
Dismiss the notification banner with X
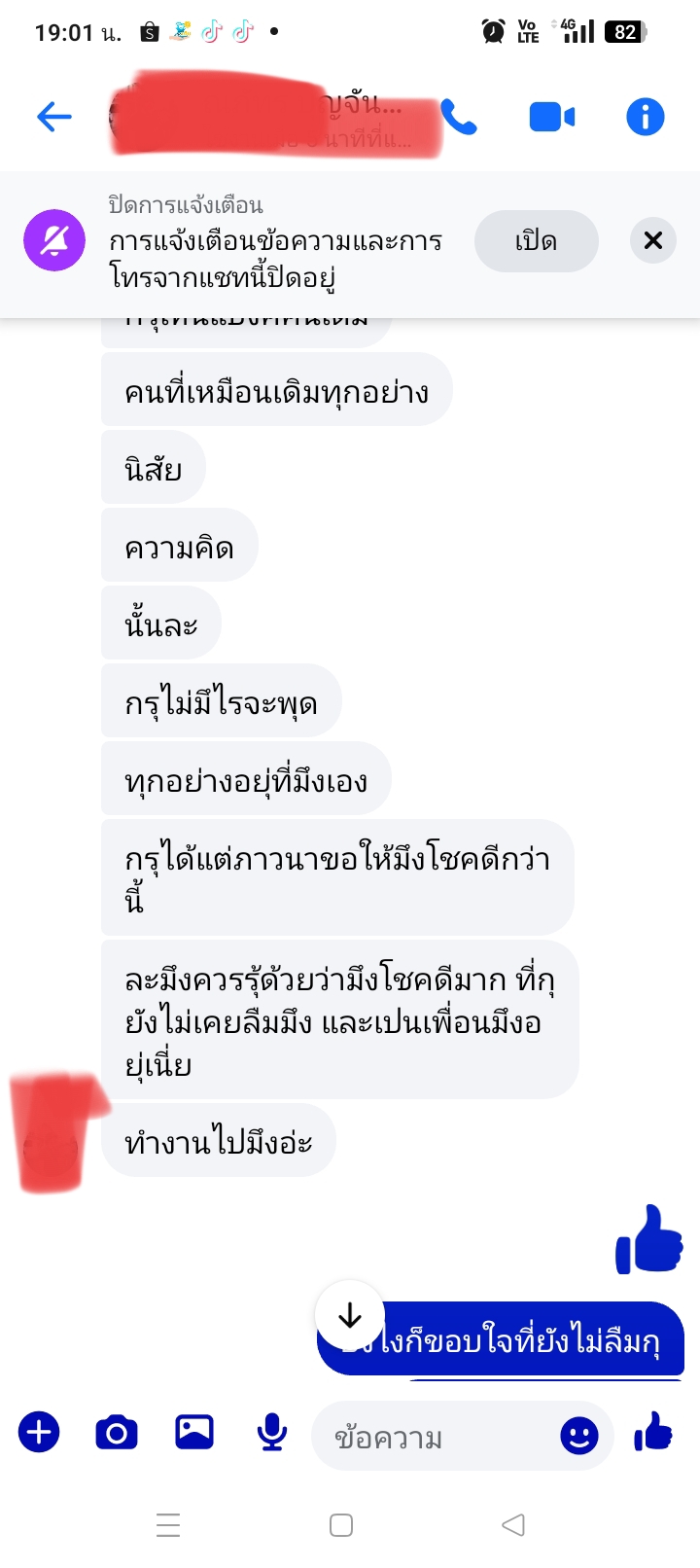(653, 240)
